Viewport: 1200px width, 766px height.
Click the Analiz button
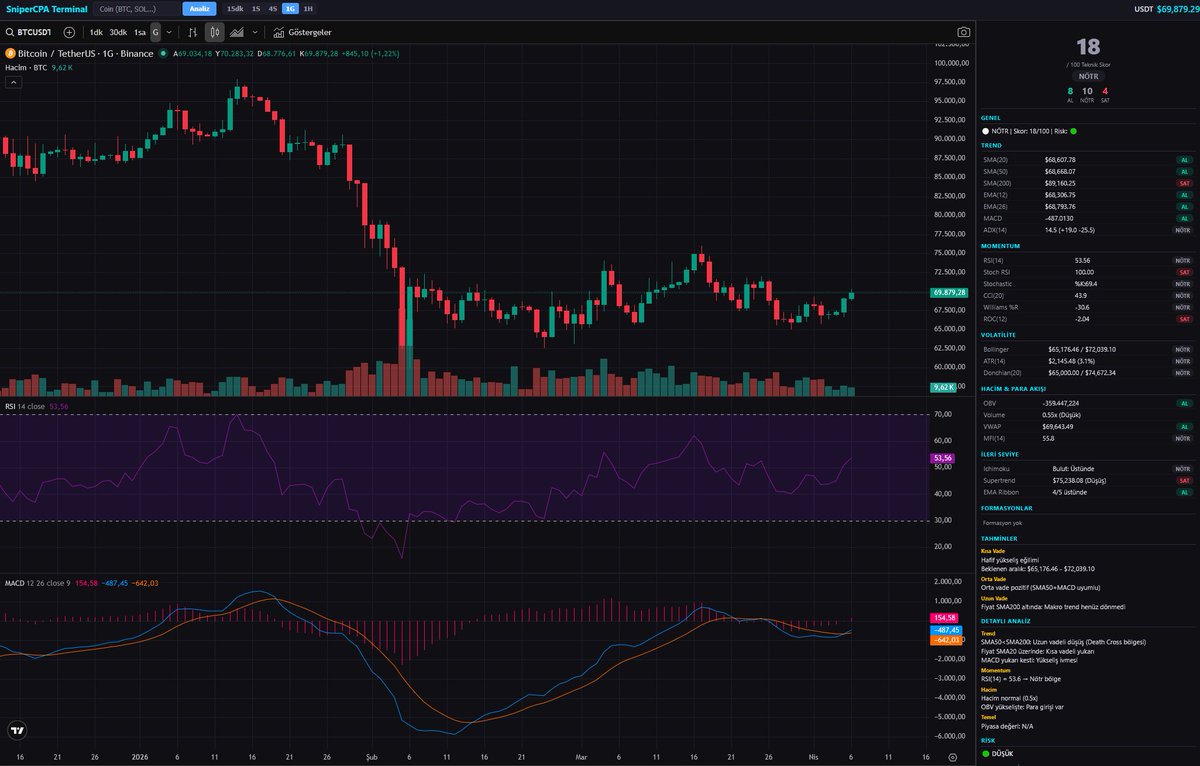(x=199, y=9)
